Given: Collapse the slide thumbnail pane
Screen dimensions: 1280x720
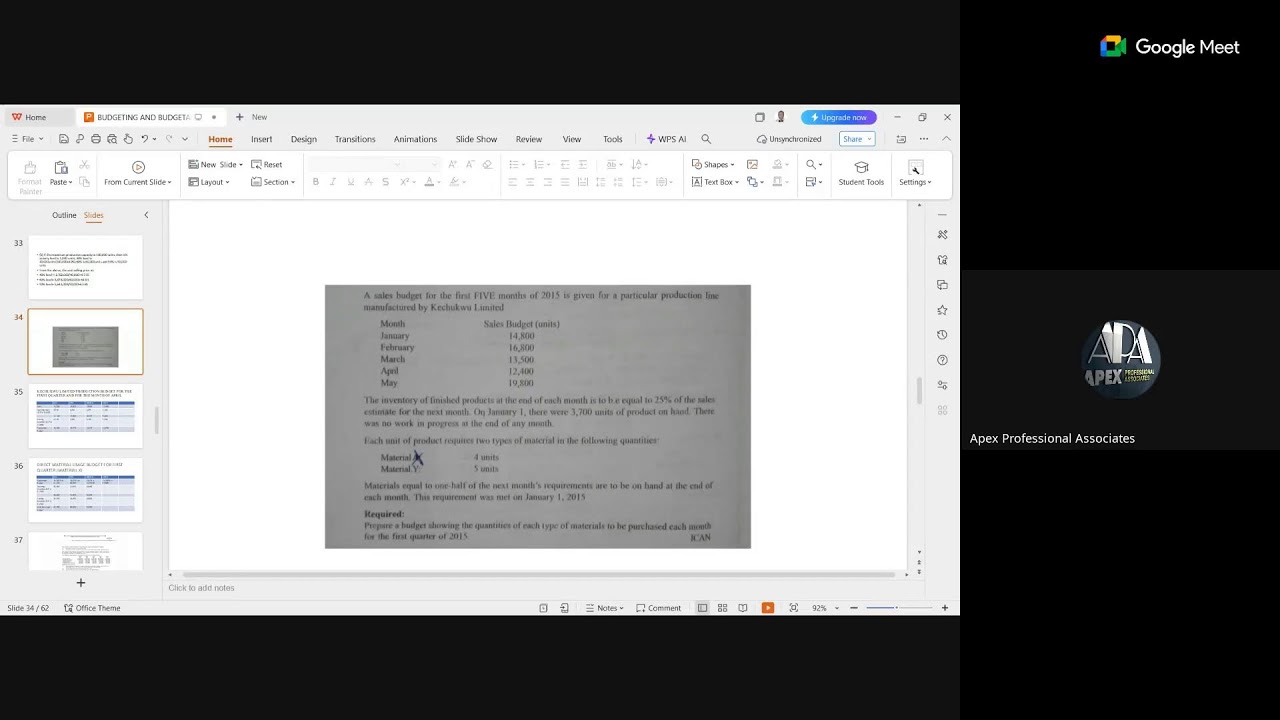Looking at the screenshot, I should click(x=146, y=215).
